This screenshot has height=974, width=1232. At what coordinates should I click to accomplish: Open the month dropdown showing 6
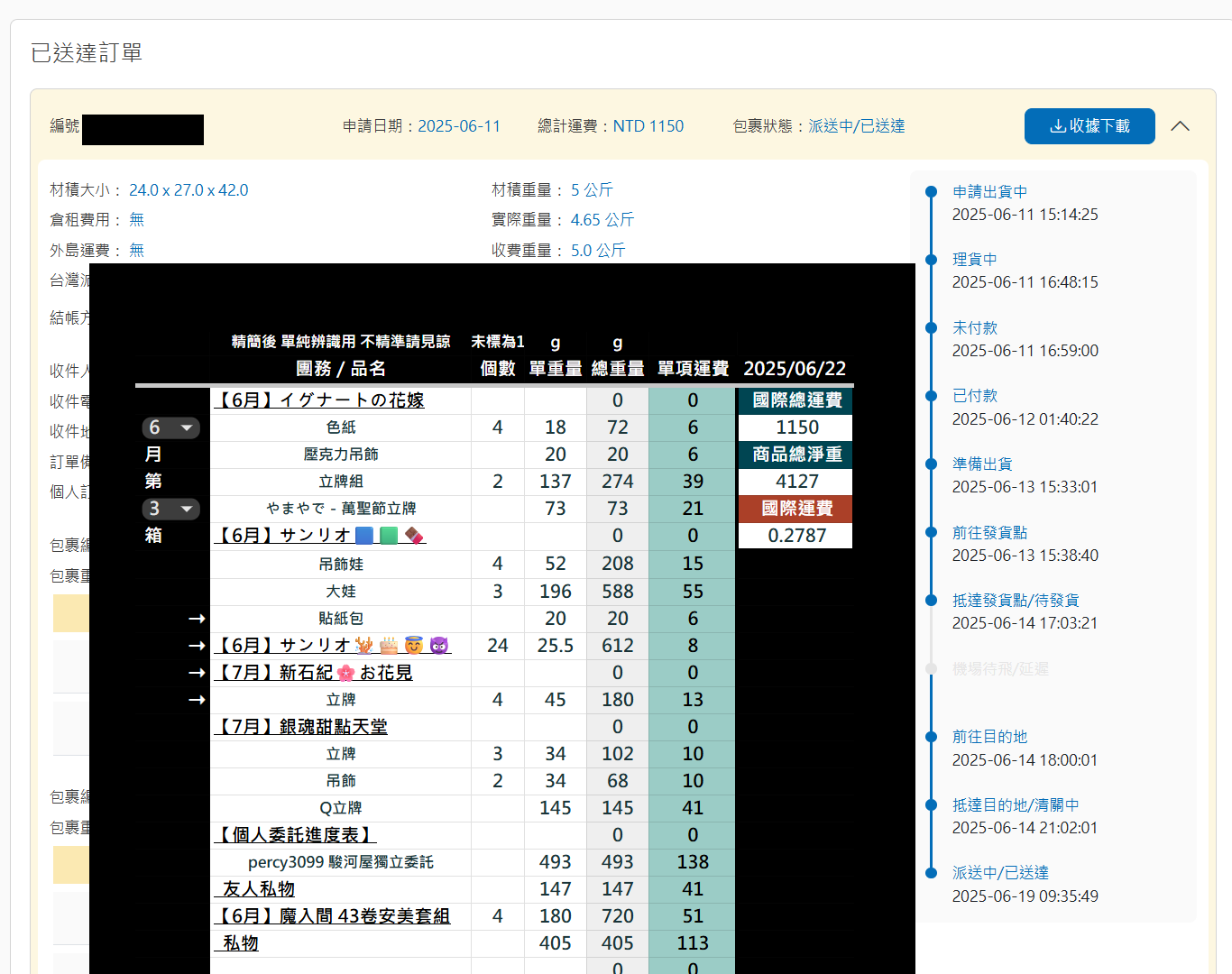click(170, 427)
